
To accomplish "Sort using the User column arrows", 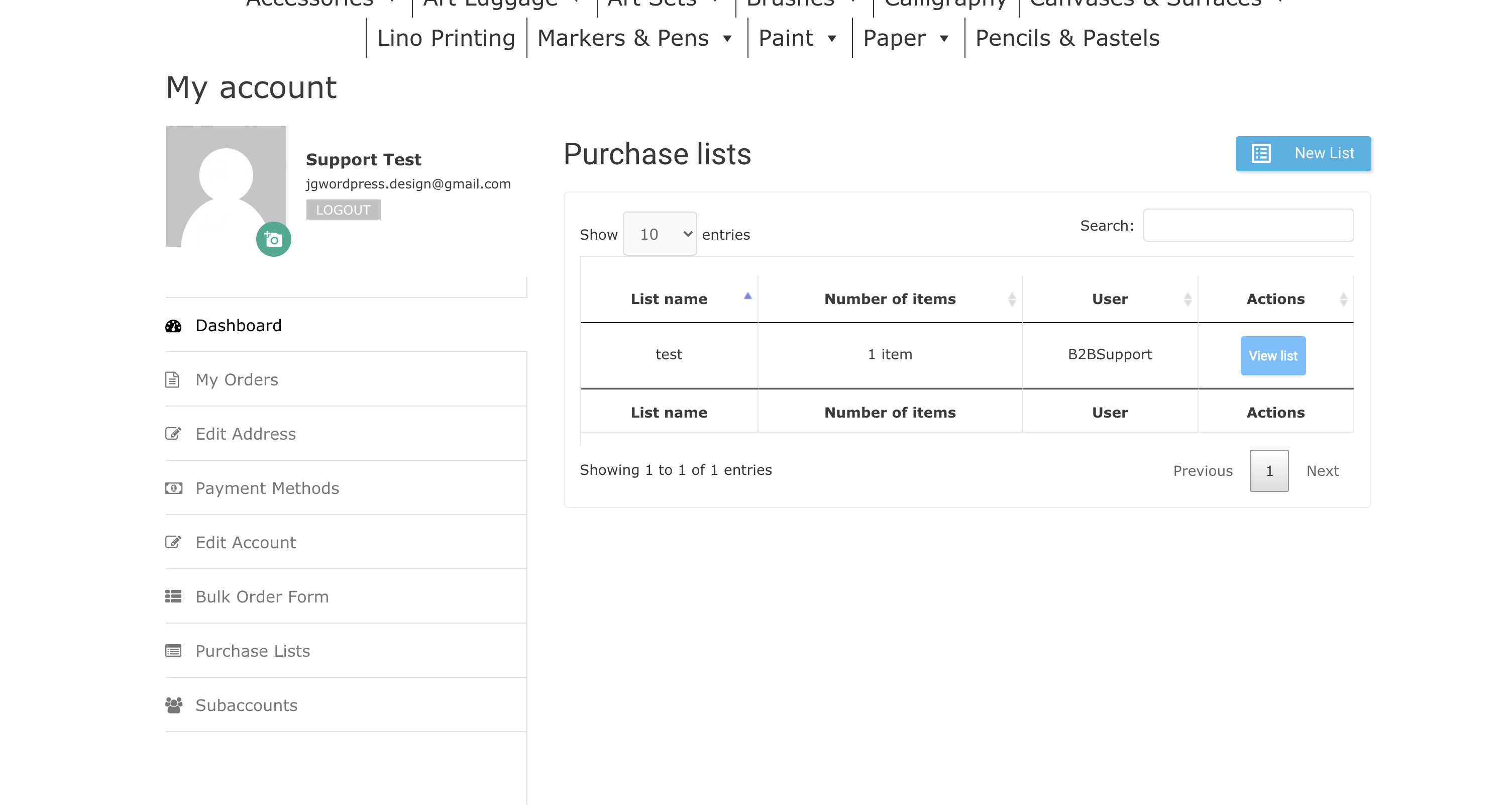I will pyautogui.click(x=1188, y=299).
